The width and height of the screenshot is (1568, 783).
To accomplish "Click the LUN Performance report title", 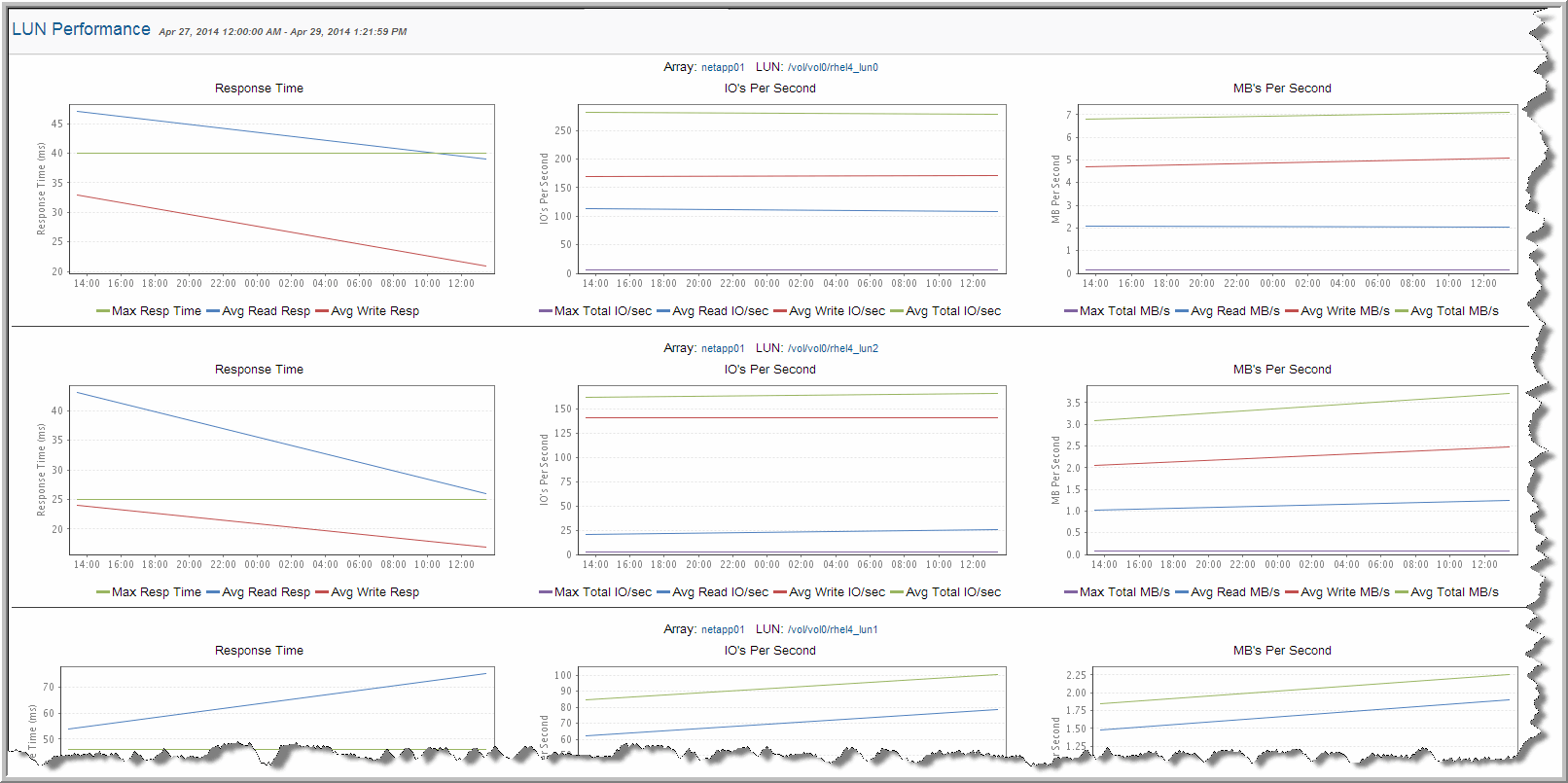I will point(81,29).
